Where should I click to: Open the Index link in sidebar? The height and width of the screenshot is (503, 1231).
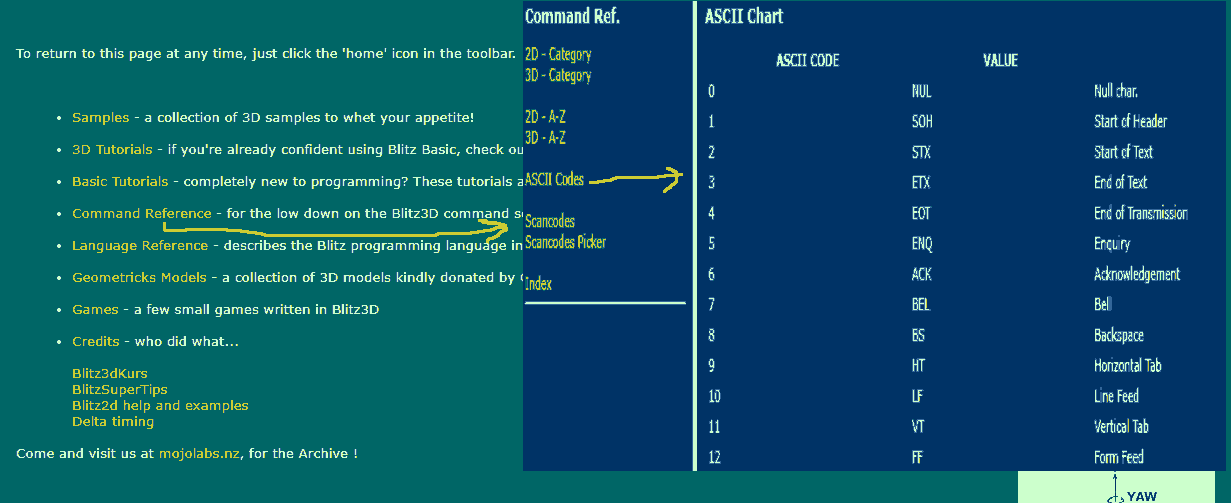pos(538,284)
